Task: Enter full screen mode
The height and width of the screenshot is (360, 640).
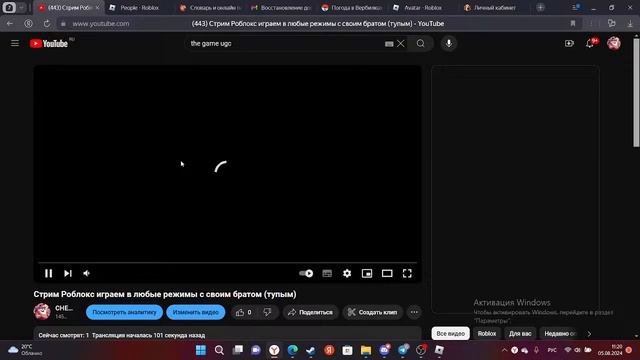Action: (407, 273)
